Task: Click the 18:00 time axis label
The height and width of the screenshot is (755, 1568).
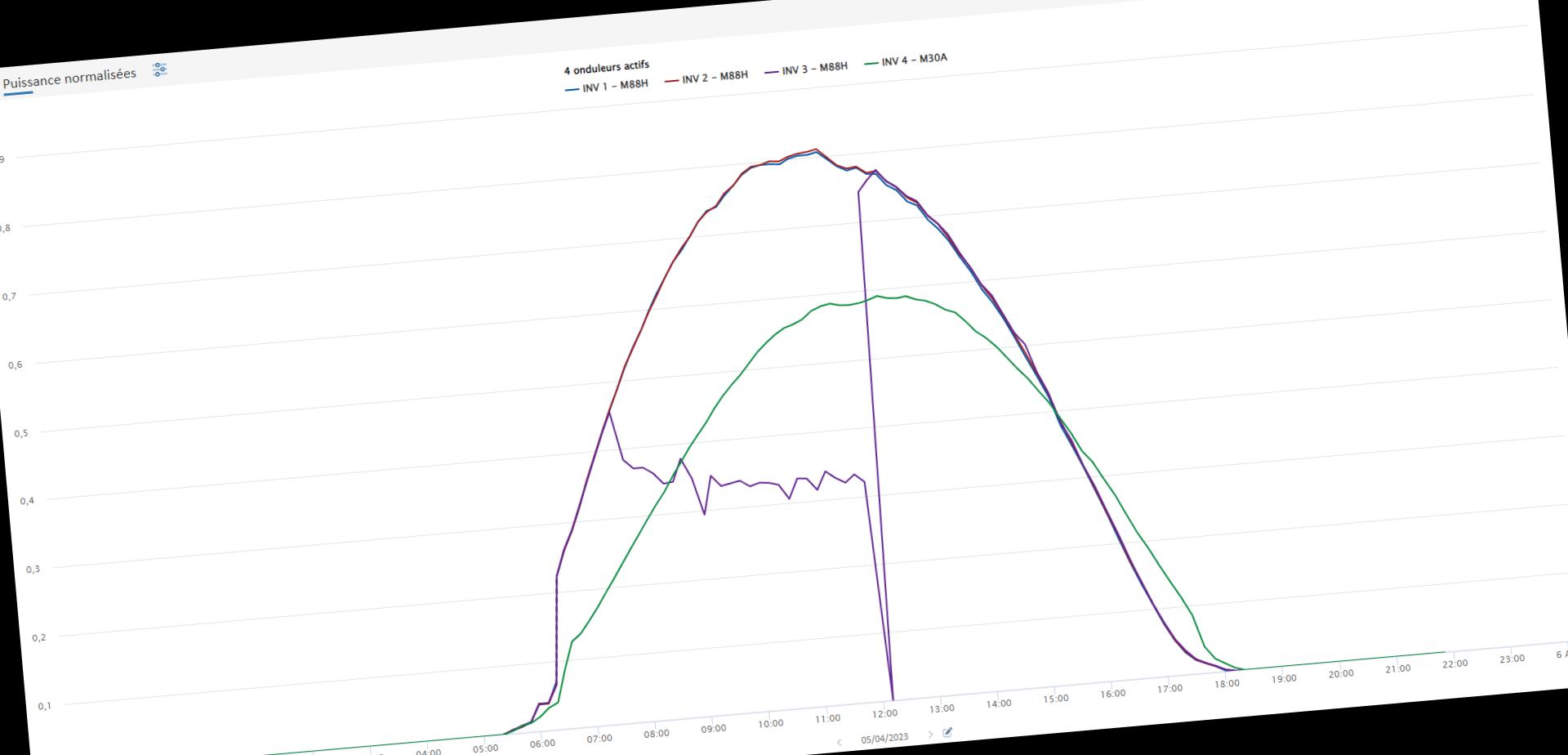Action: 1227,684
